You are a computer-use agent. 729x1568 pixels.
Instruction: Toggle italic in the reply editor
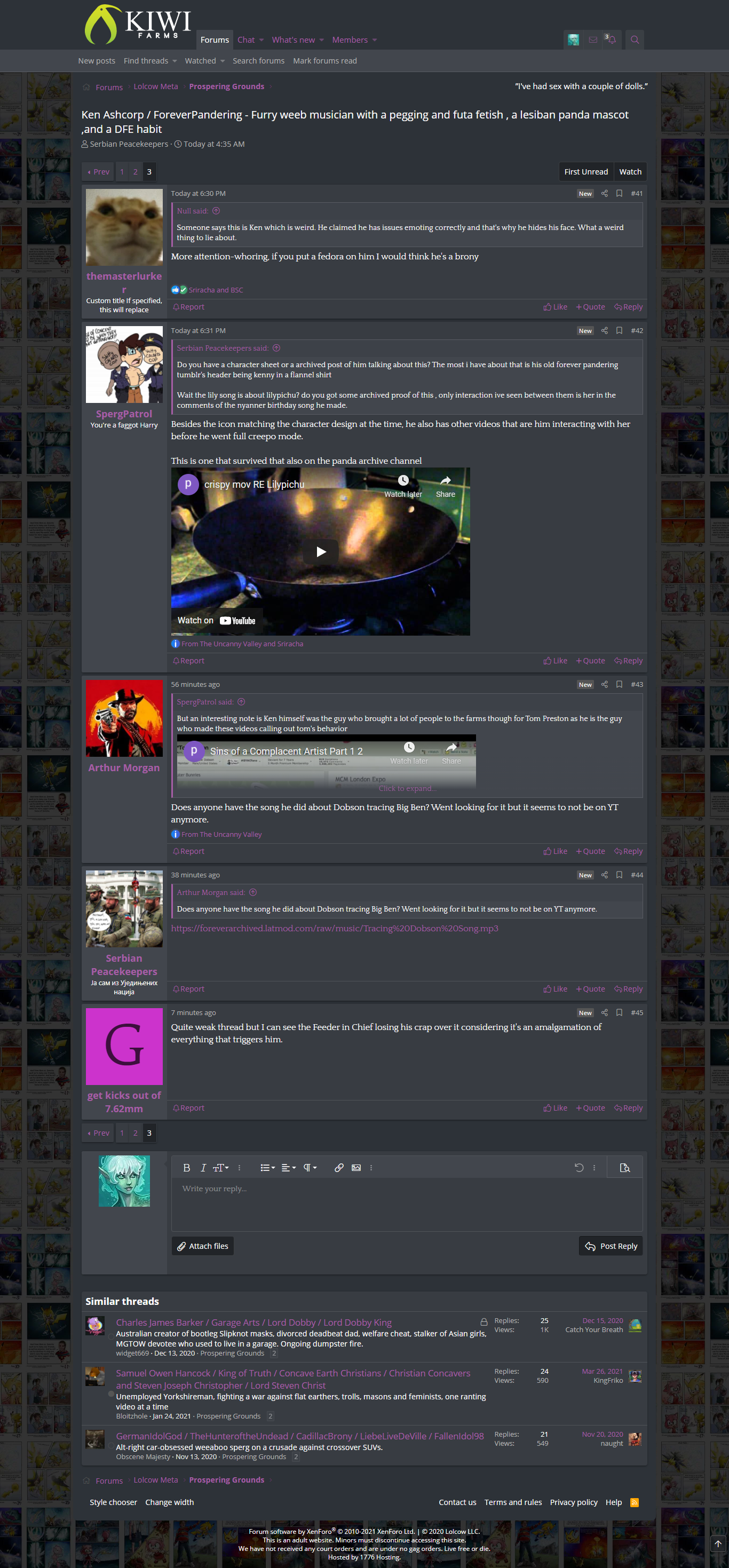[x=203, y=1168]
